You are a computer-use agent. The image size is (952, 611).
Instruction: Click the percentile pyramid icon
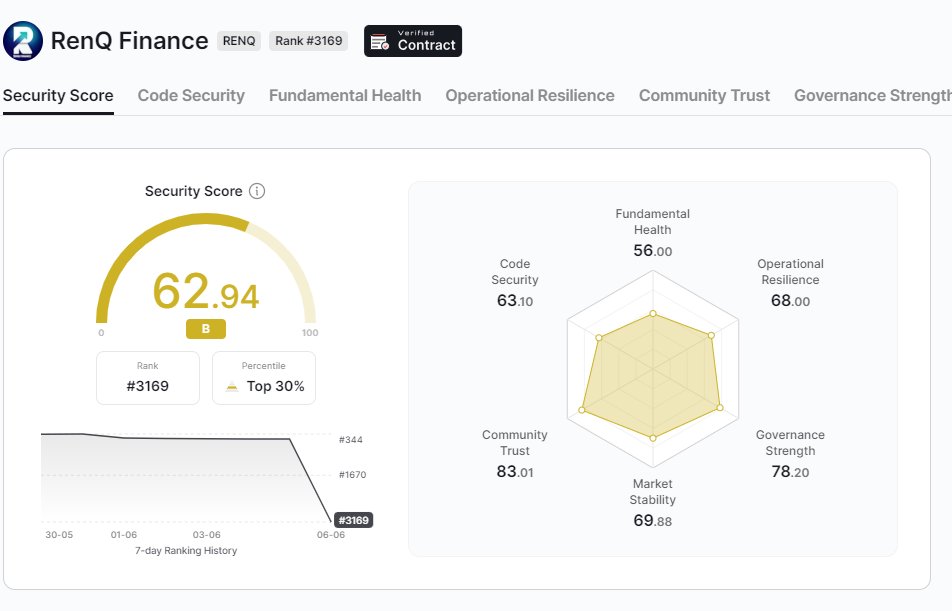coord(232,386)
